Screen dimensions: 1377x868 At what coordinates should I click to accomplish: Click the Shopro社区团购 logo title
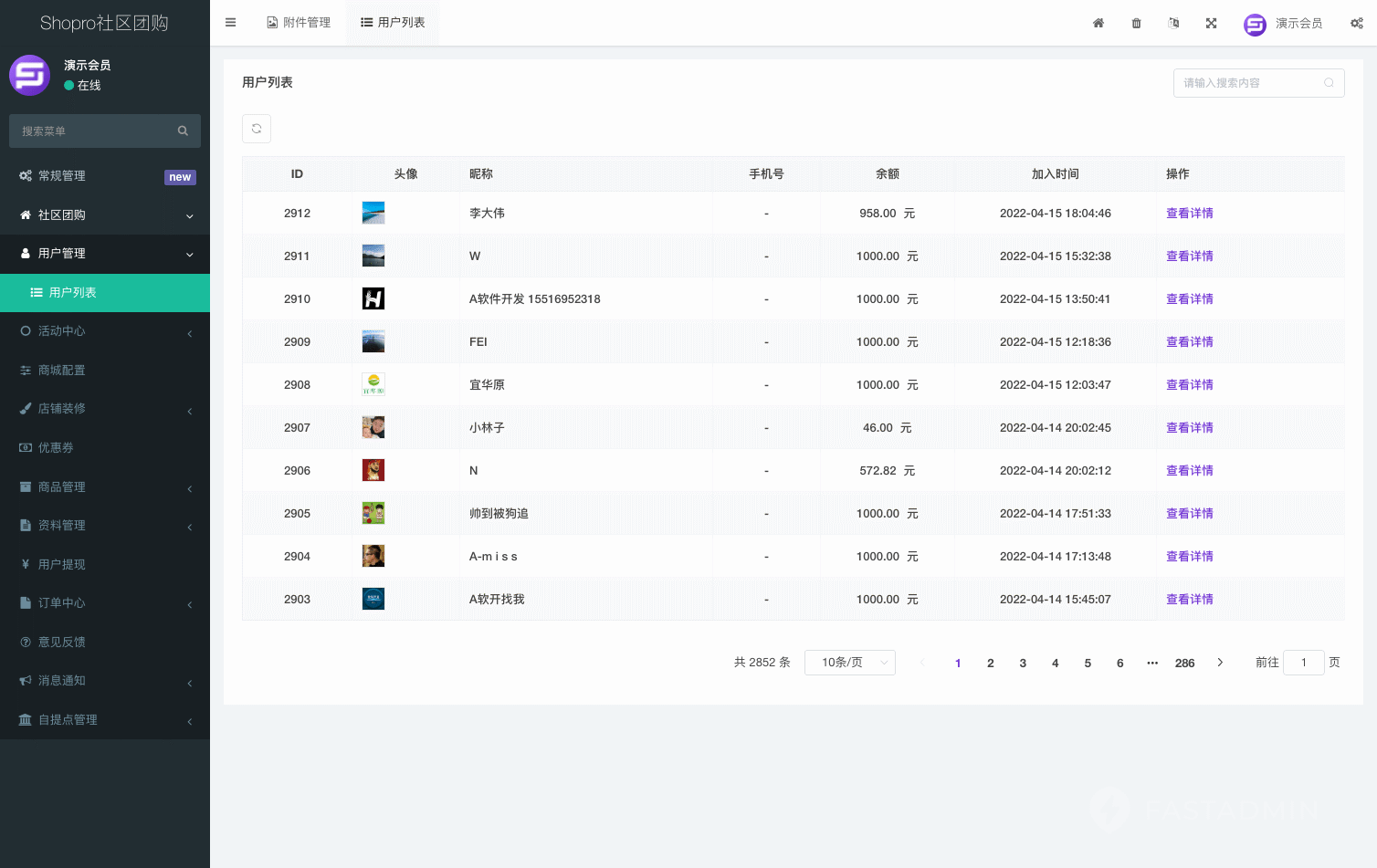(x=104, y=23)
